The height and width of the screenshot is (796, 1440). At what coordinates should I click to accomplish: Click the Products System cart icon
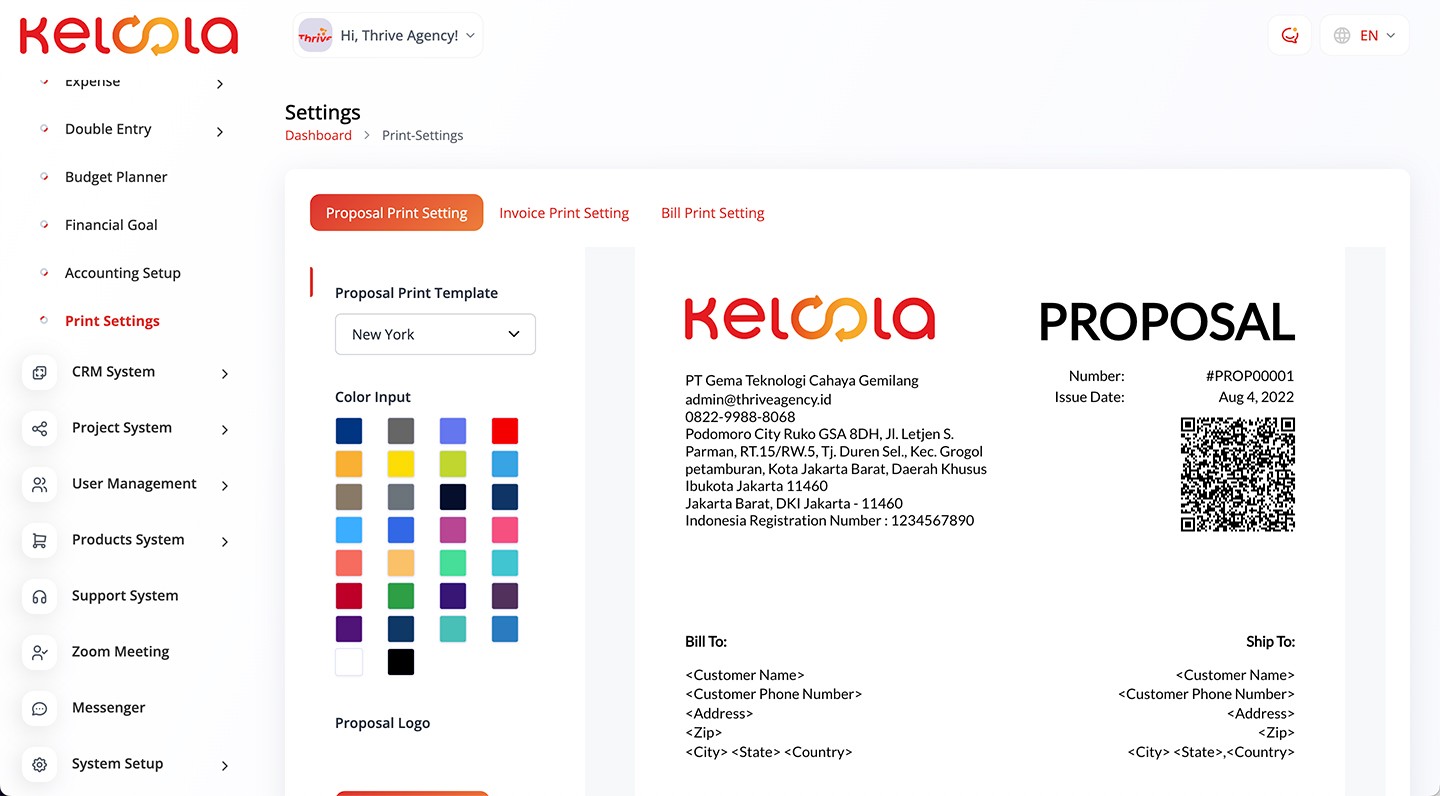pyautogui.click(x=40, y=540)
